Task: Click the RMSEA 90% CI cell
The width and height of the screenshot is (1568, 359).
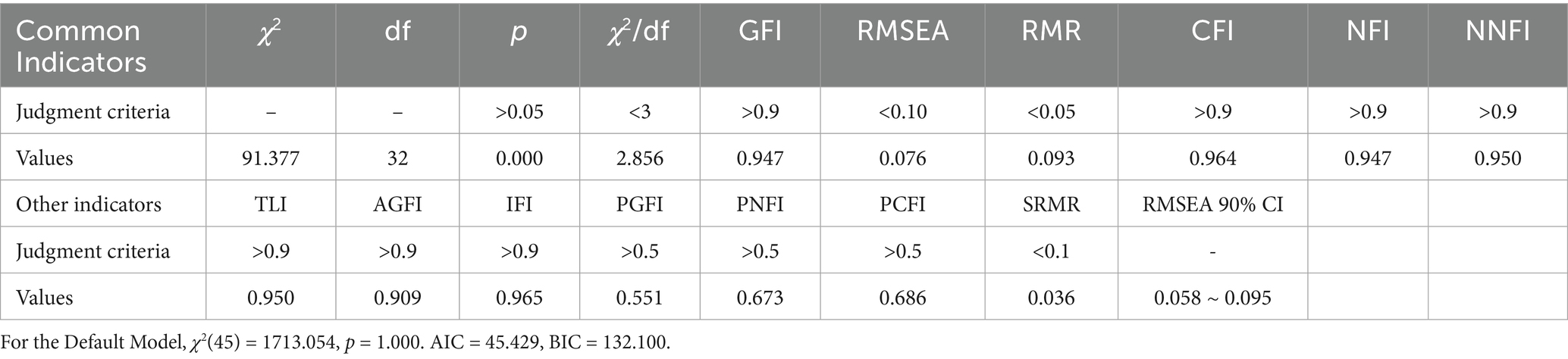Action: [x=1212, y=204]
